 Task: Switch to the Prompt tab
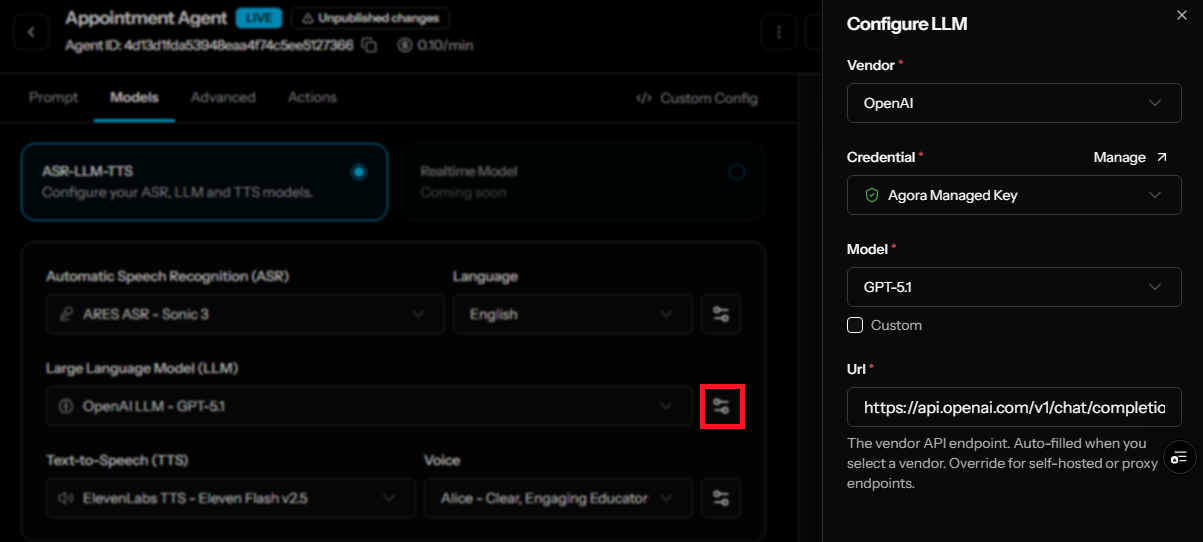(54, 97)
